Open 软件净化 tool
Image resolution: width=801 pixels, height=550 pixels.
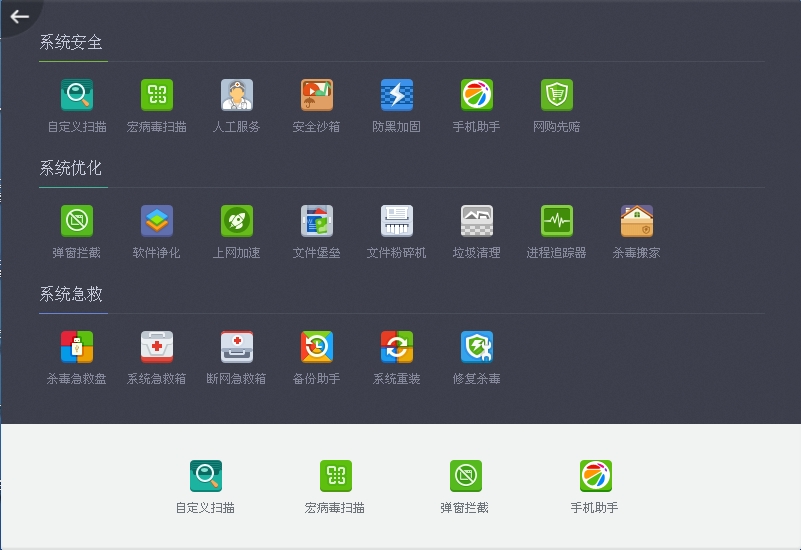(x=157, y=222)
